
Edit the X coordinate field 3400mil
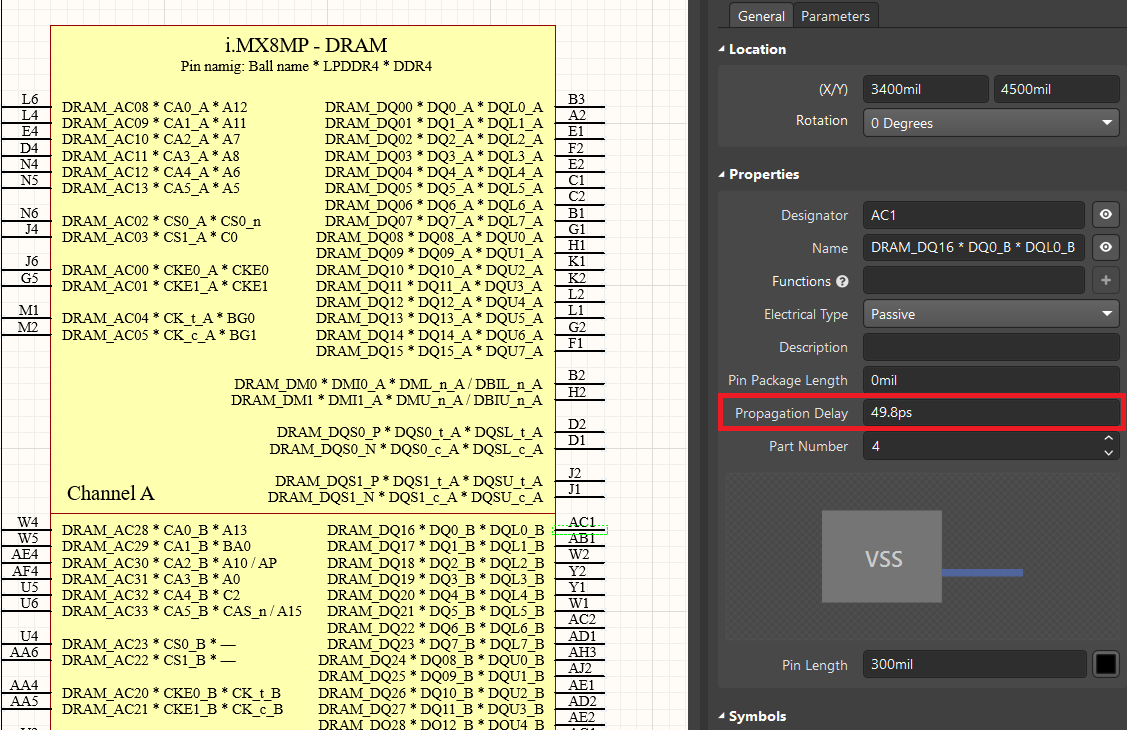pyautogui.click(x=925, y=88)
